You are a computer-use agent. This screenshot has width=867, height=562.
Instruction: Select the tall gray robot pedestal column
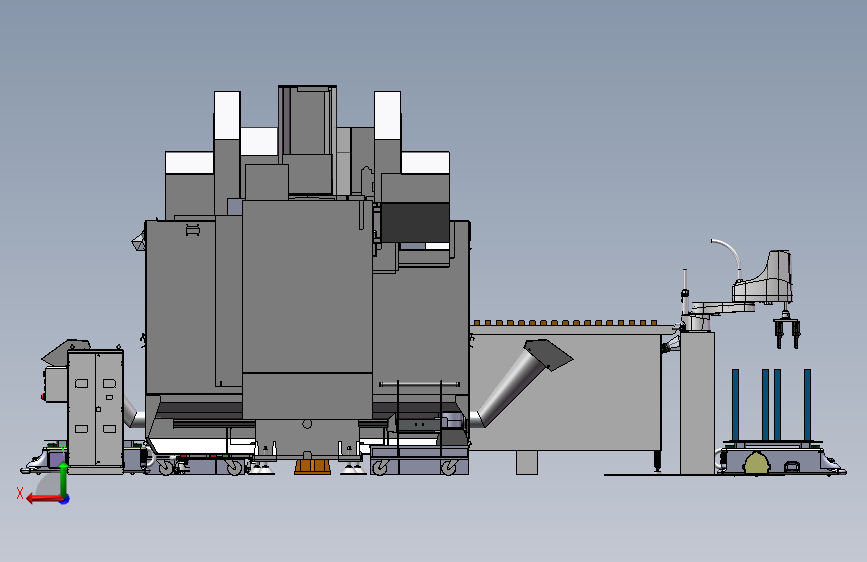[697, 402]
